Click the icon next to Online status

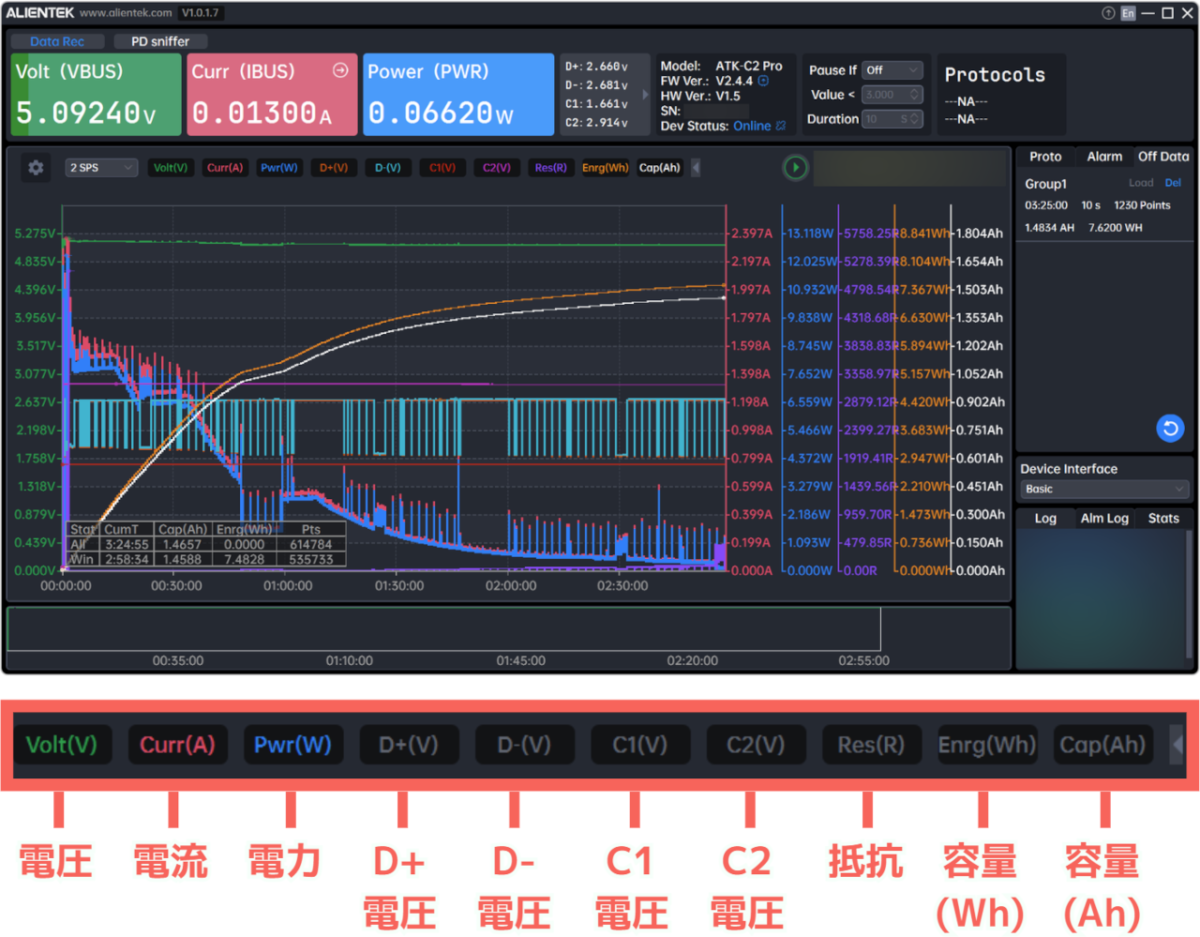pos(781,126)
